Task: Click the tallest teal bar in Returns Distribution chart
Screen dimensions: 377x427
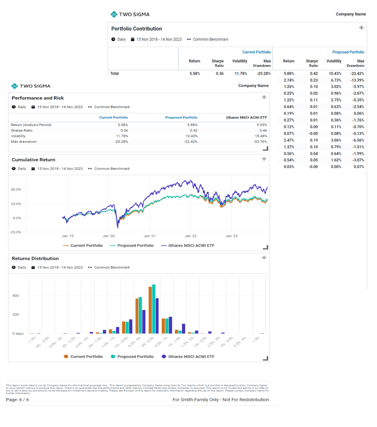Action: point(154,309)
